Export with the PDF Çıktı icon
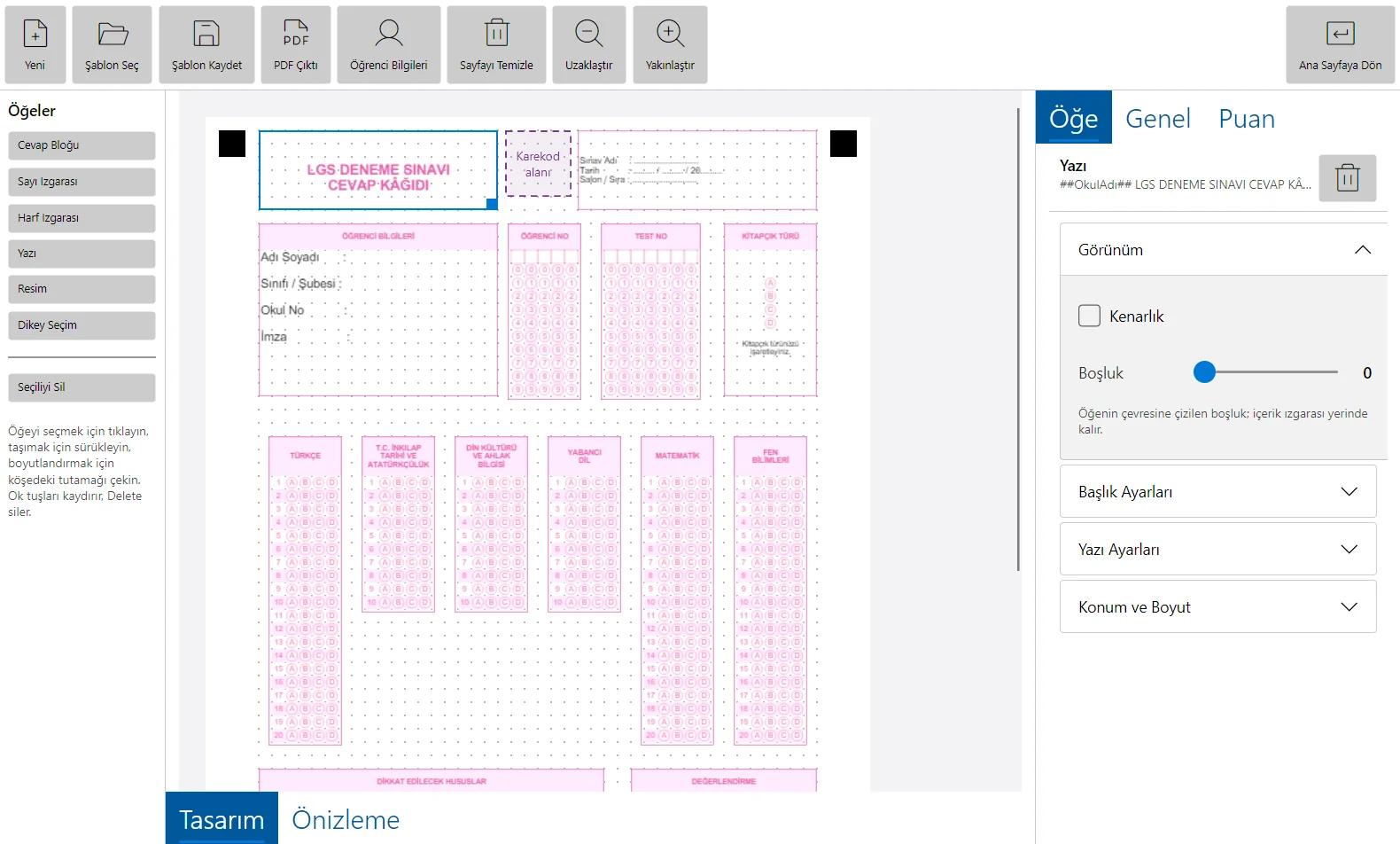The image size is (1400, 844). click(x=296, y=34)
